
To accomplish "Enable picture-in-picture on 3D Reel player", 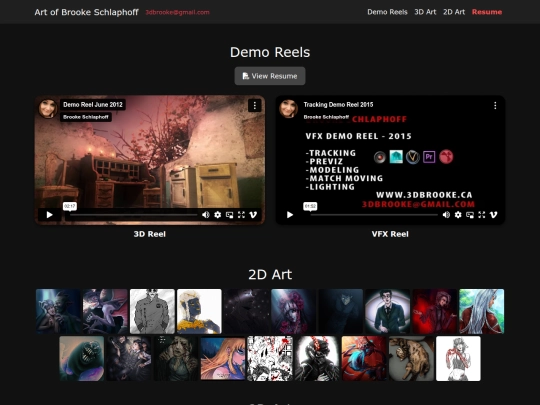I will point(229,215).
